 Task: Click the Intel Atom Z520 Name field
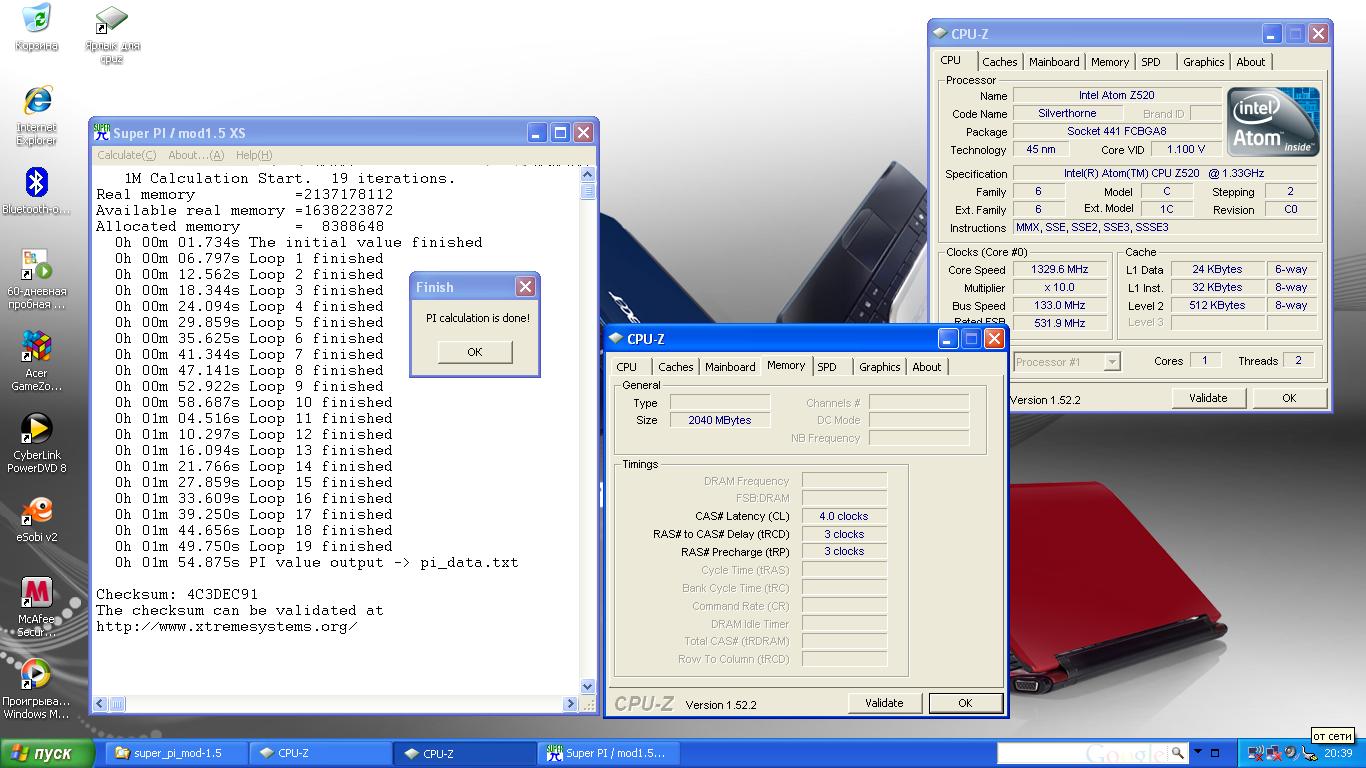point(1116,96)
